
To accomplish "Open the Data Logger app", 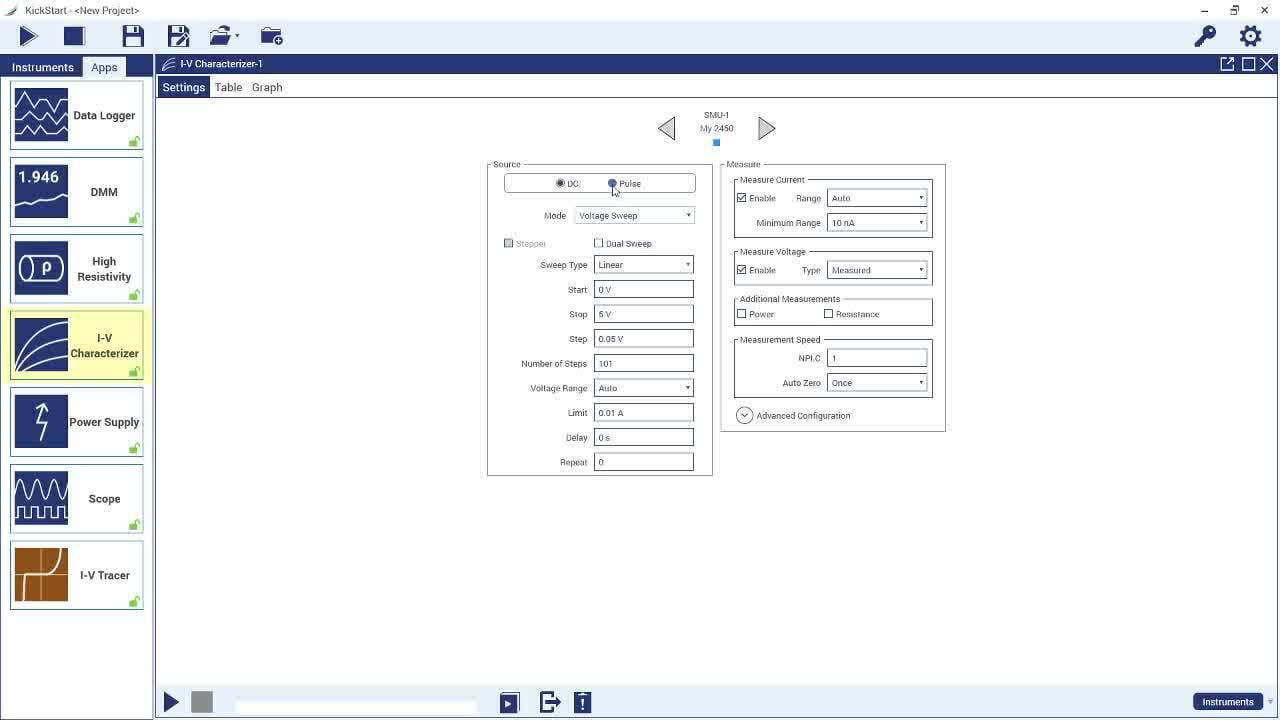I will pos(77,115).
